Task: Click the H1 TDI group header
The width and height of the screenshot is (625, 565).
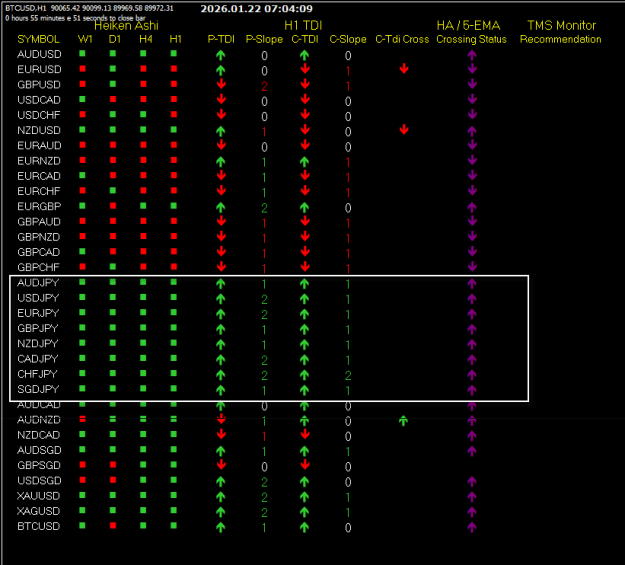Action: (x=303, y=26)
